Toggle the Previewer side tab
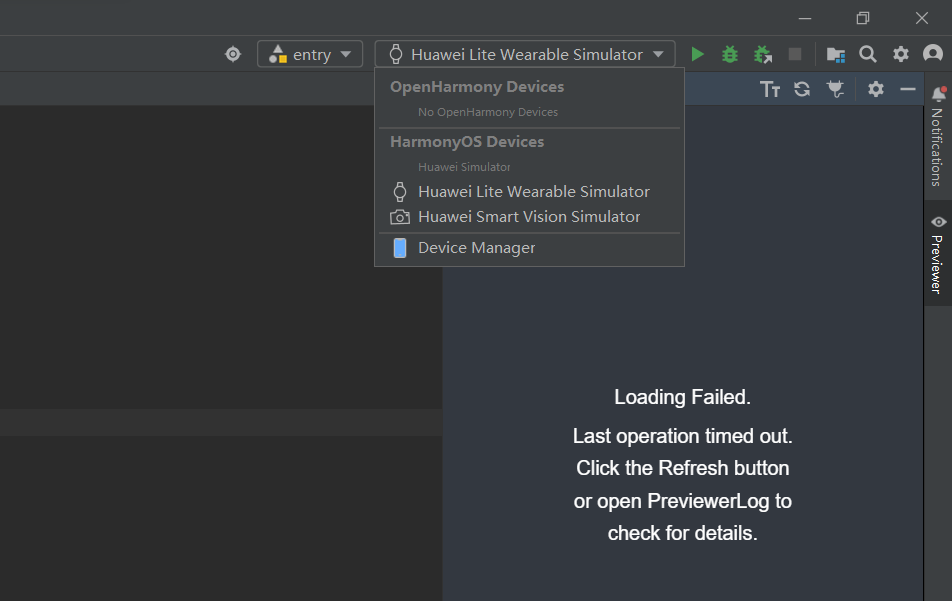 (937, 254)
